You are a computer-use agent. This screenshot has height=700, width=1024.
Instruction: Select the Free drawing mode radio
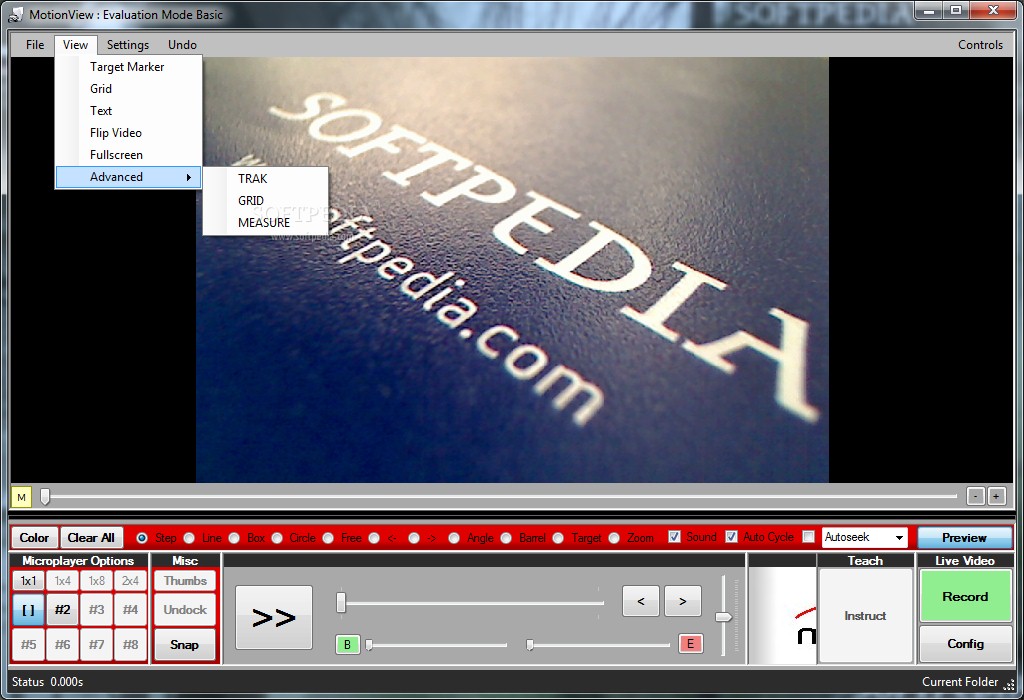tap(328, 538)
